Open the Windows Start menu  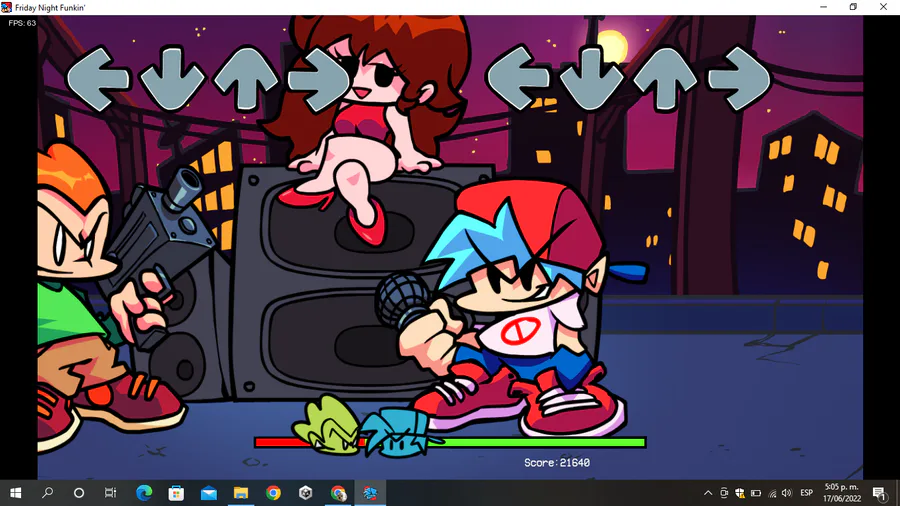[15, 493]
